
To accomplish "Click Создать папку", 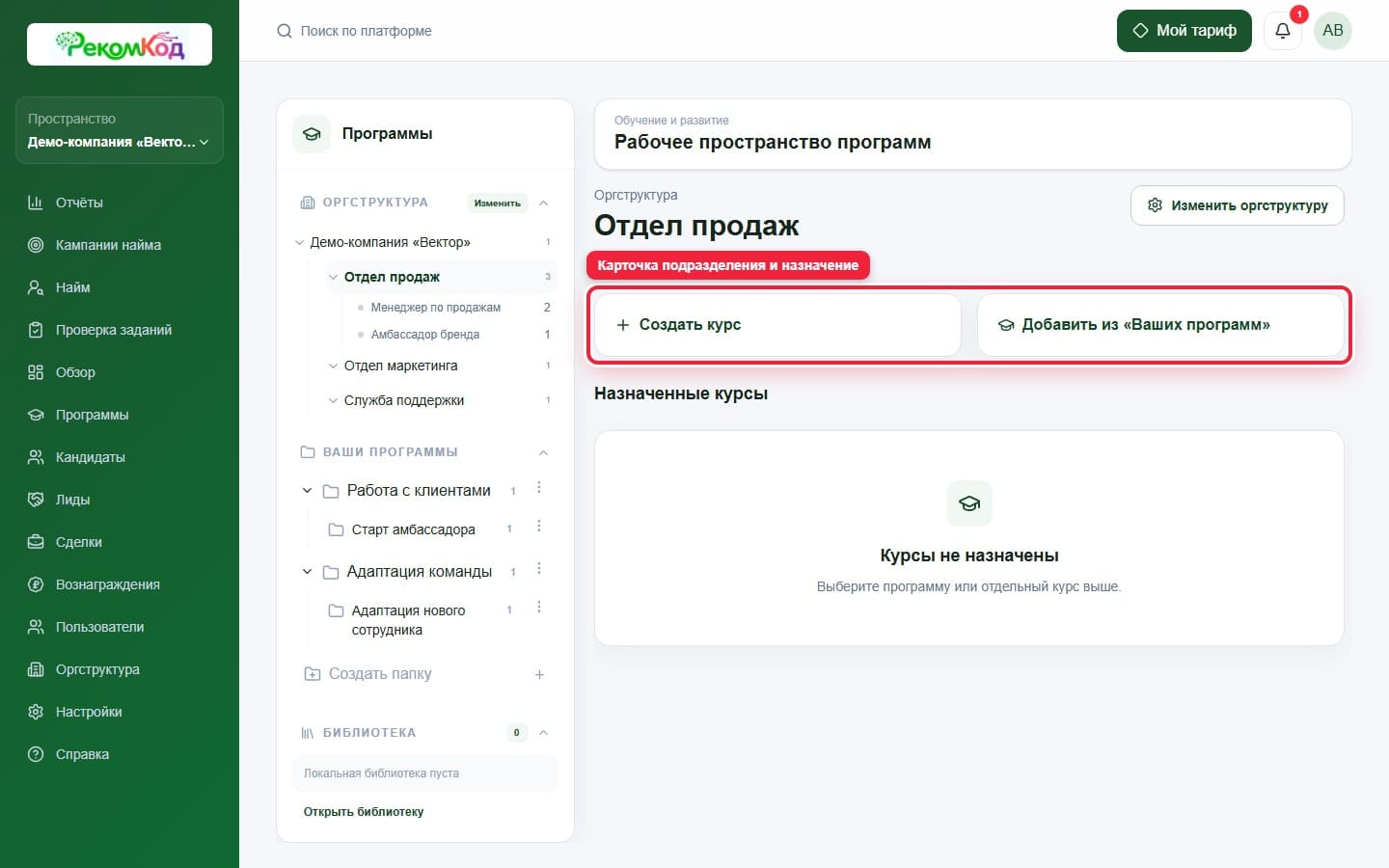I will click(x=380, y=674).
